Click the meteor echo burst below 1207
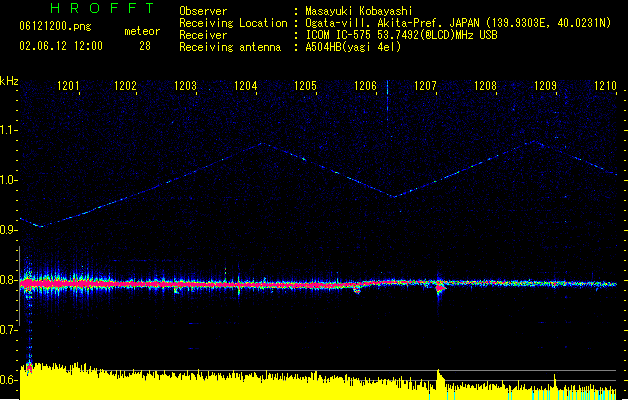The height and width of the screenshot is (400, 629). pos(440,288)
